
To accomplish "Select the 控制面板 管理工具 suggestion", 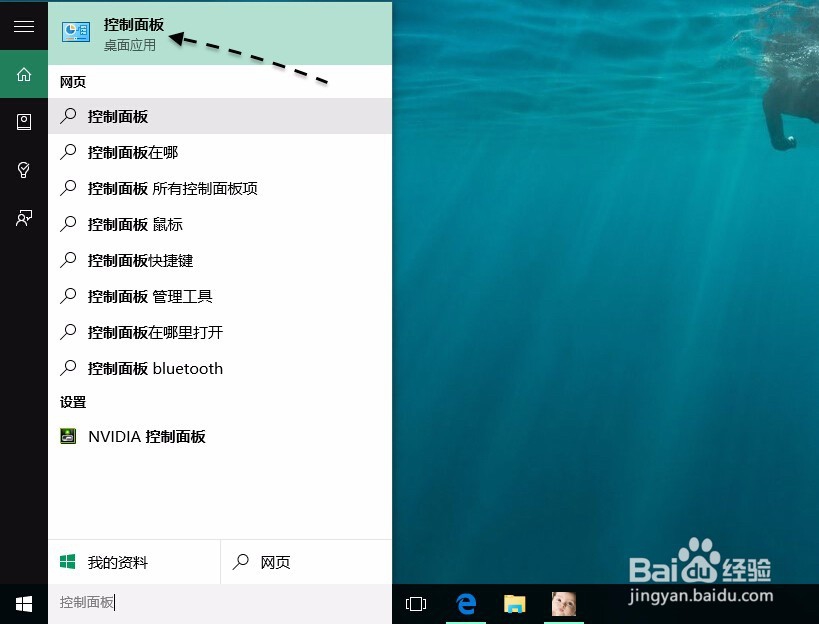I will (x=140, y=296).
